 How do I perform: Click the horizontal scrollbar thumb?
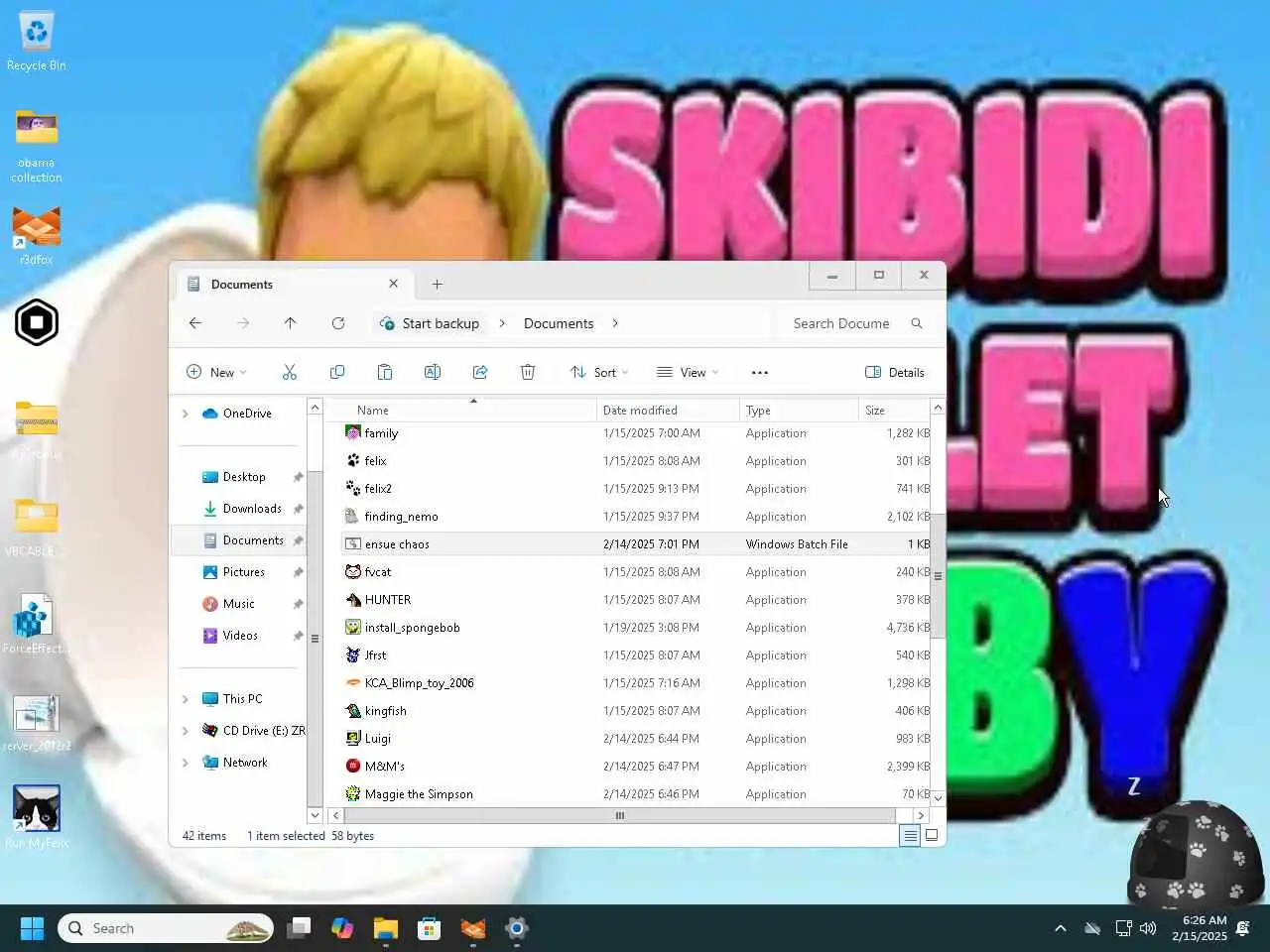[x=620, y=815]
